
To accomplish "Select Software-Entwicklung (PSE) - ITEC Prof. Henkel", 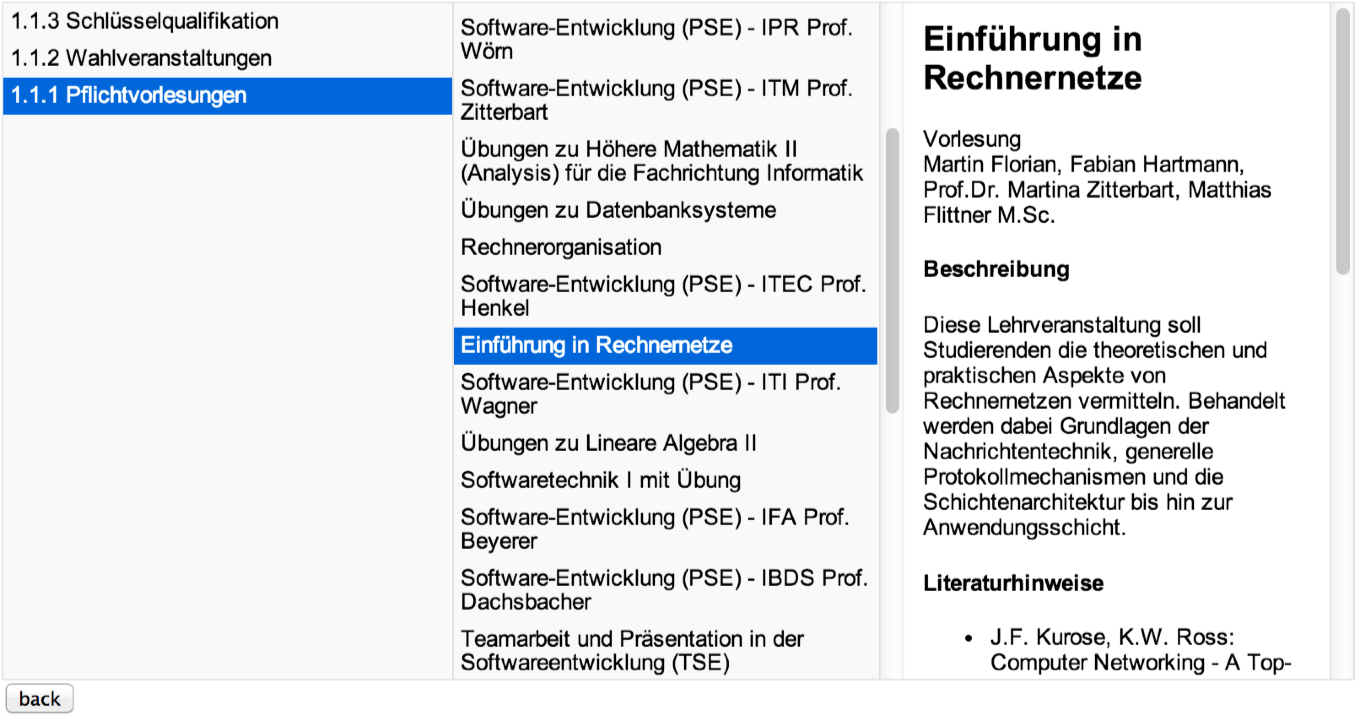I will [x=662, y=295].
